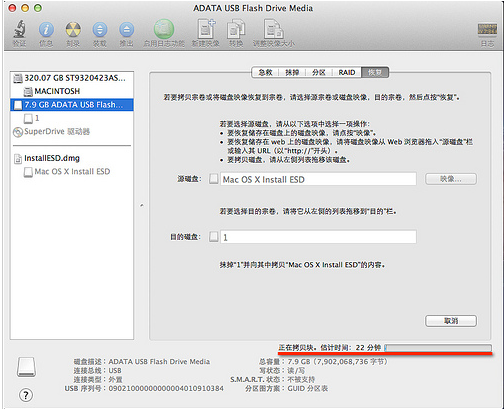
Task: Click the Verify microscope toolbar icon
Action: click(x=20, y=29)
